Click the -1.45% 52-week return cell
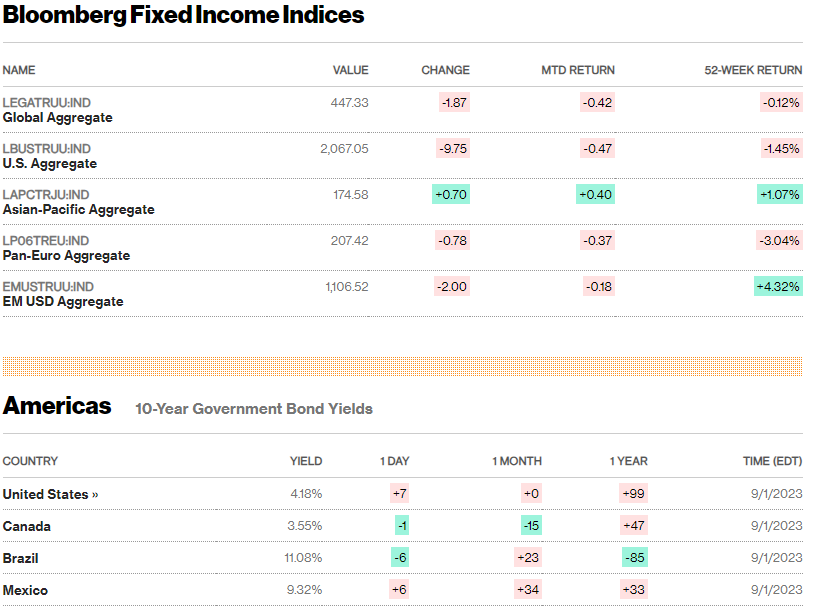Viewport: 813px width, 609px height. coord(781,149)
